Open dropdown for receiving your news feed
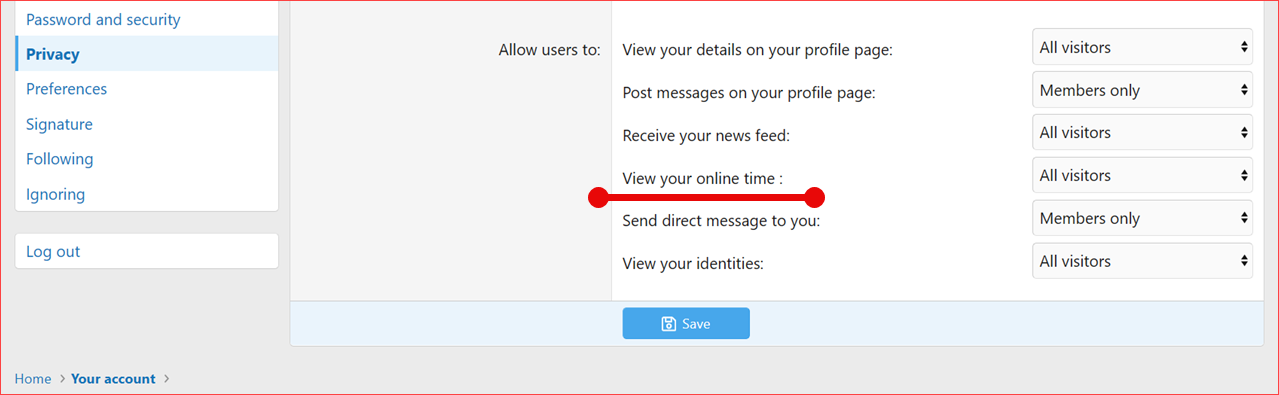 [x=1143, y=132]
